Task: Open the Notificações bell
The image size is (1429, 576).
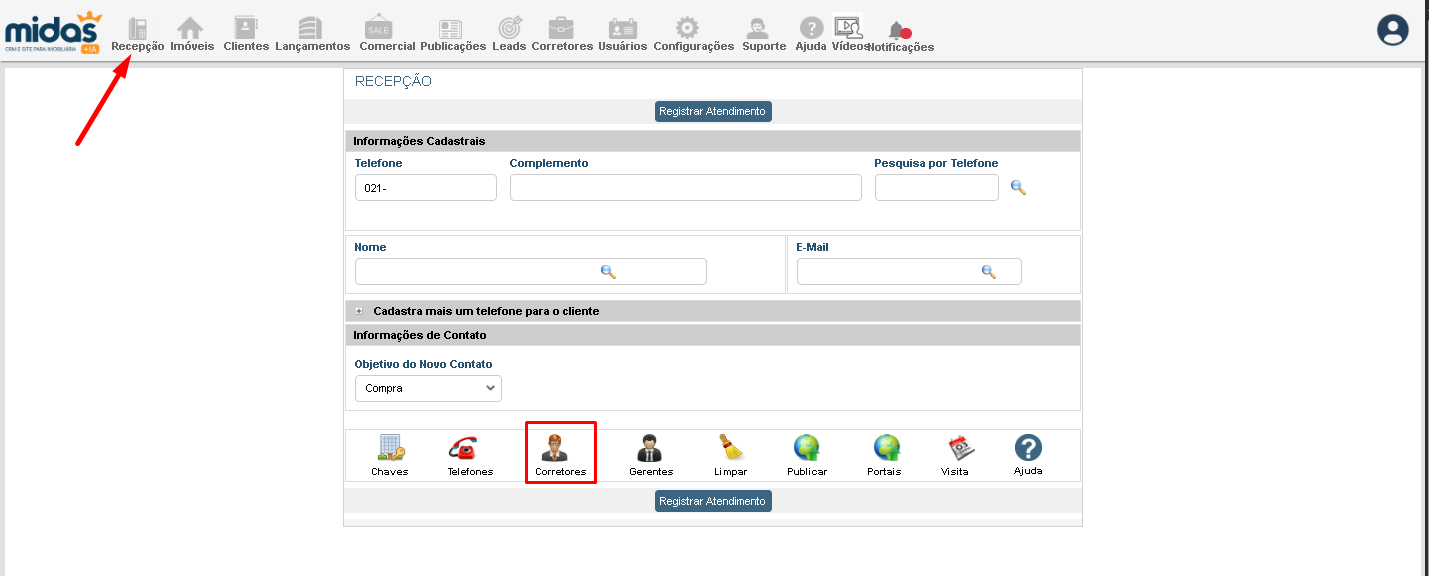Action: pos(898,31)
